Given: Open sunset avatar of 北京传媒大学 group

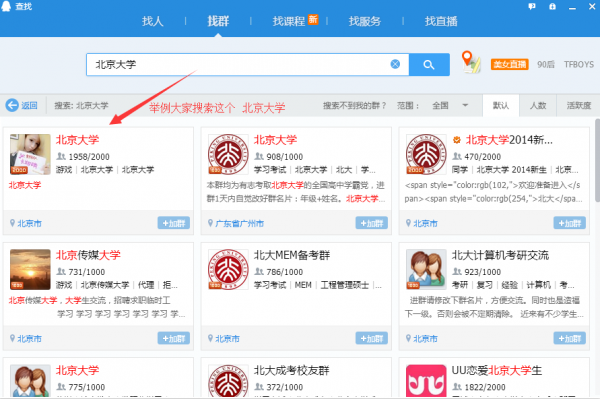Looking at the screenshot, I should click(30, 269).
